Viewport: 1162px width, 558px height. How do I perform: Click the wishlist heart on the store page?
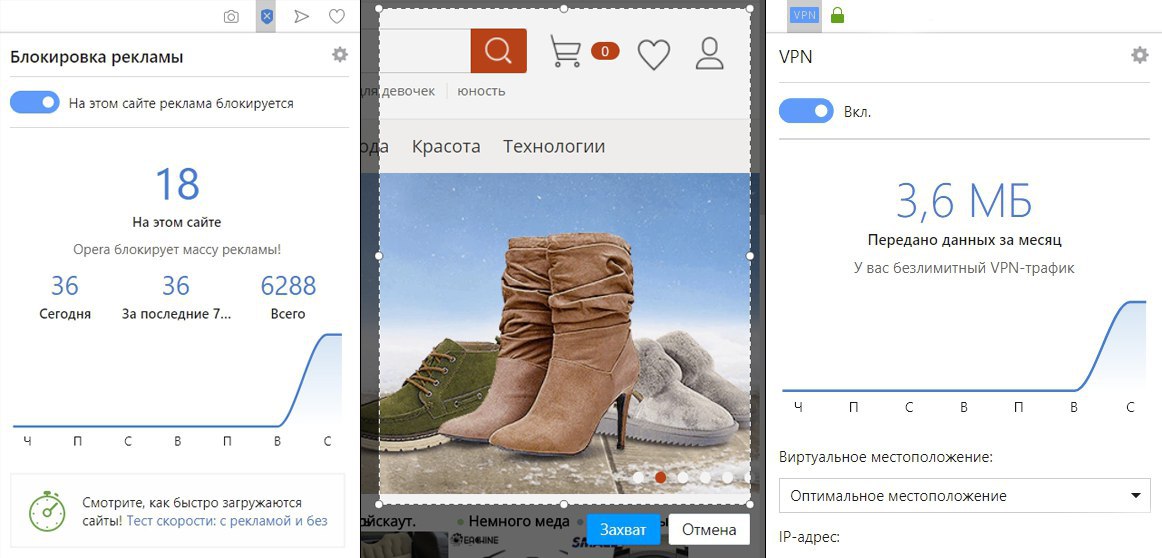pyautogui.click(x=654, y=55)
